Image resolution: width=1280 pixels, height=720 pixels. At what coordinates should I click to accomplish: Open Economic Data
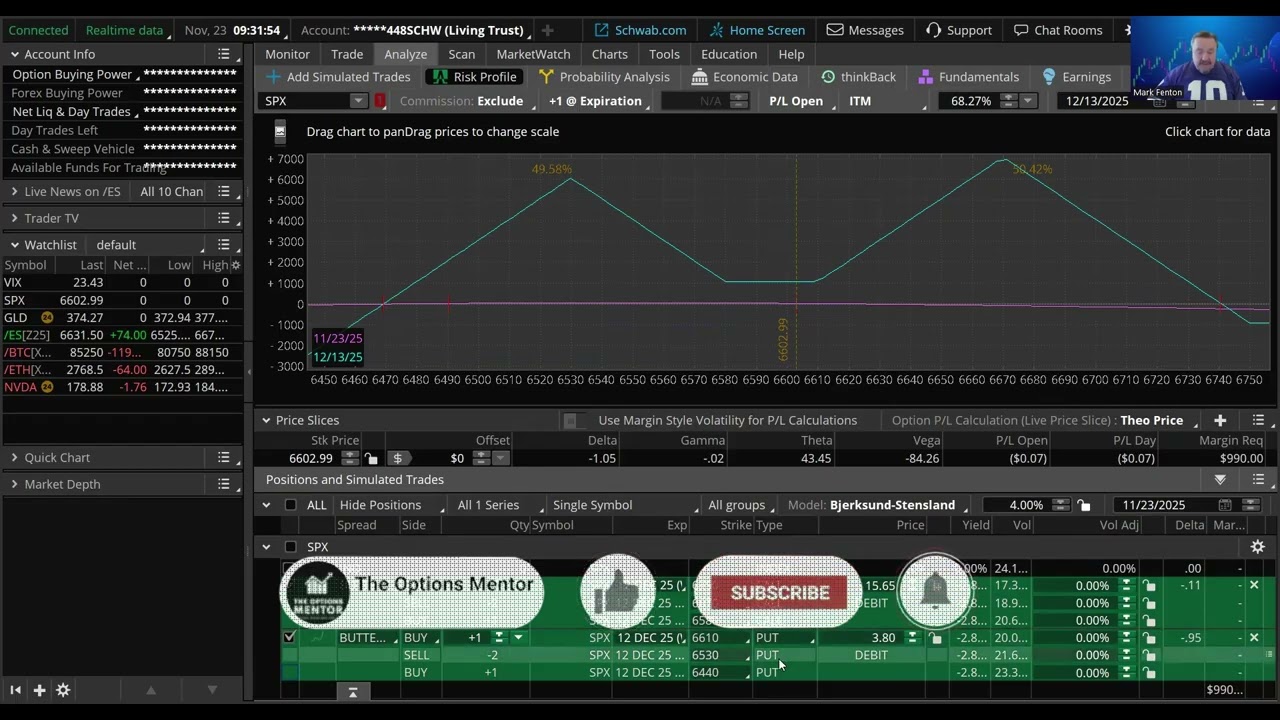(745, 77)
